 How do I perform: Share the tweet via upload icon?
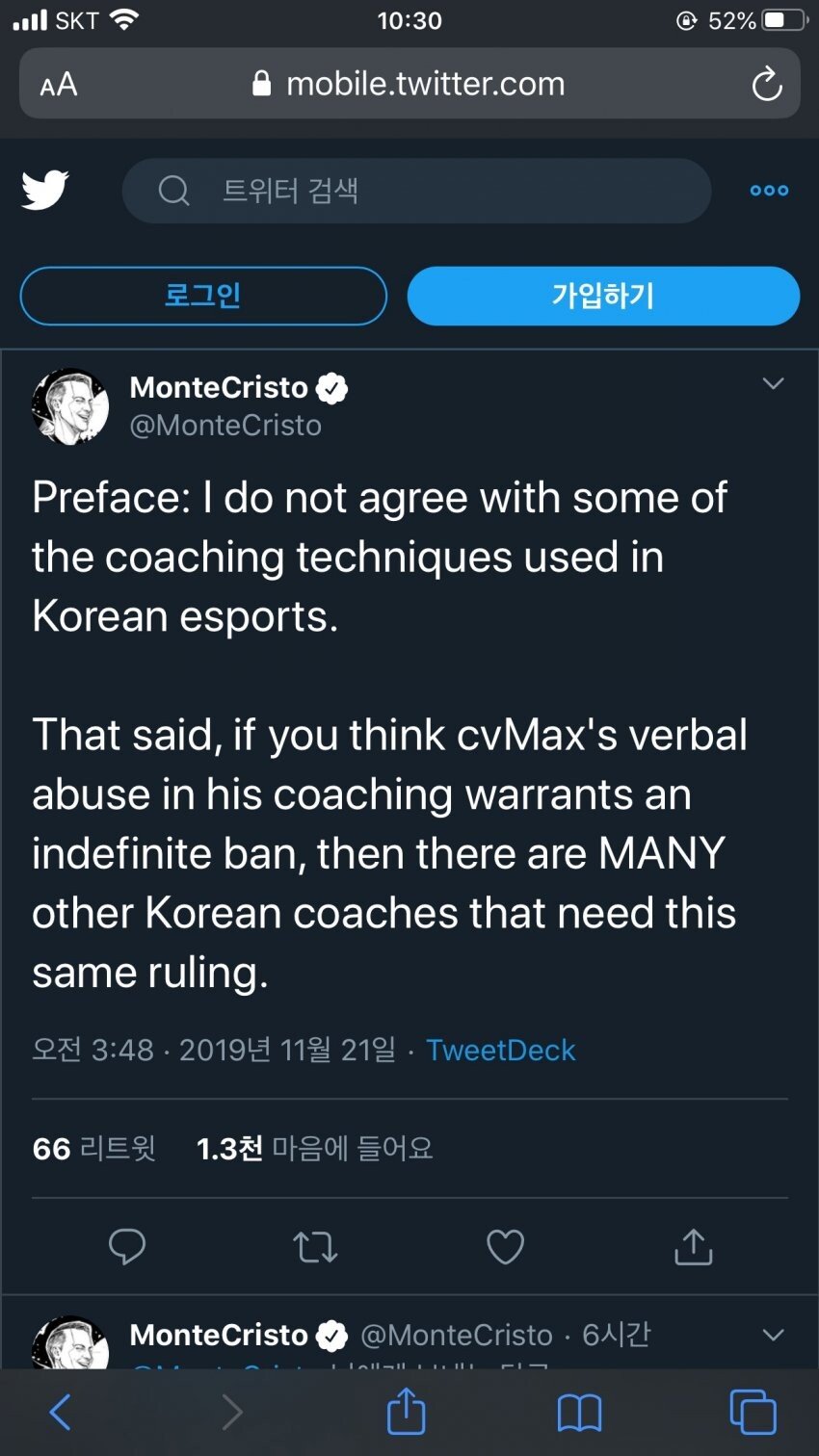(x=694, y=1246)
